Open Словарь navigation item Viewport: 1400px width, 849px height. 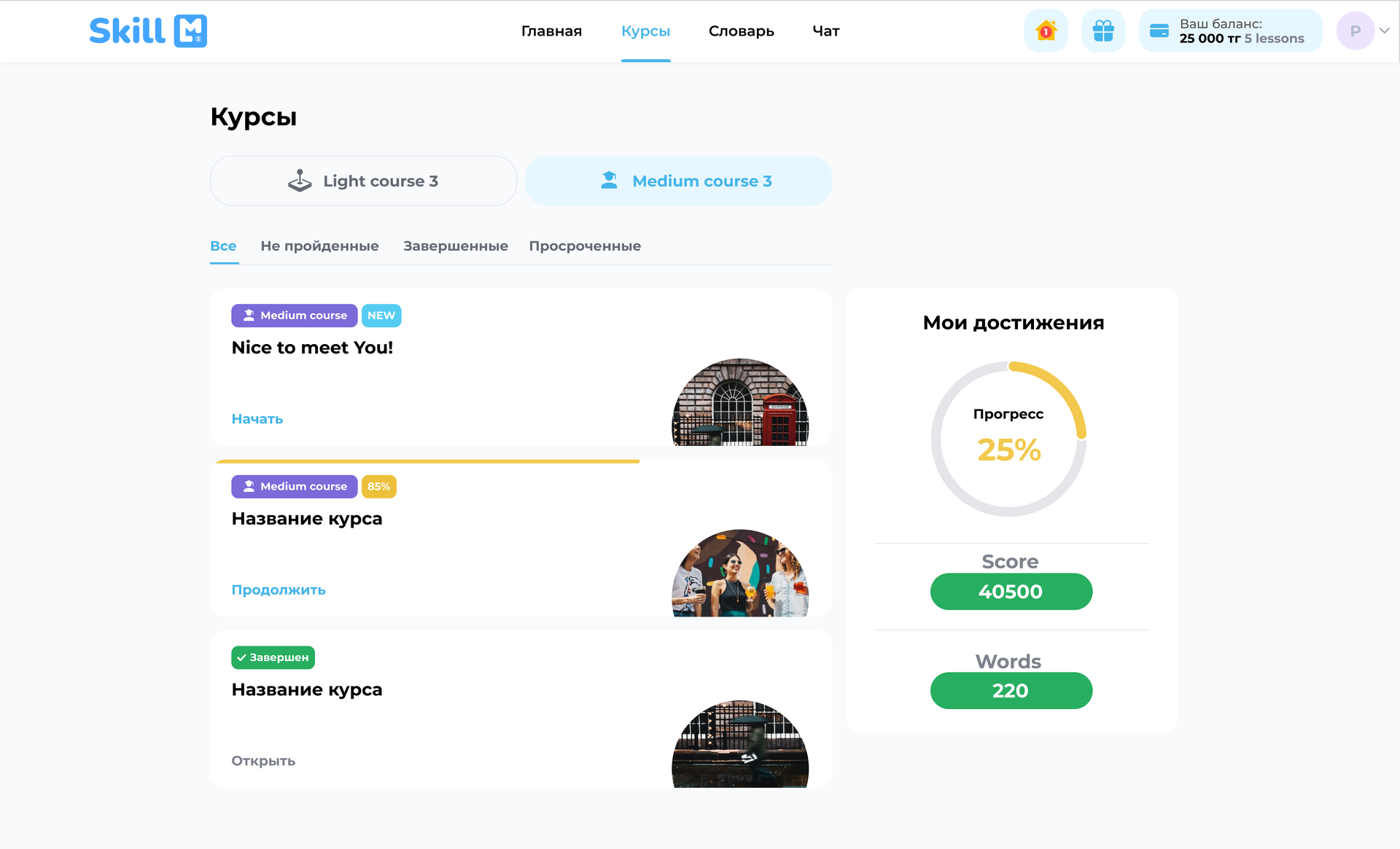click(741, 31)
